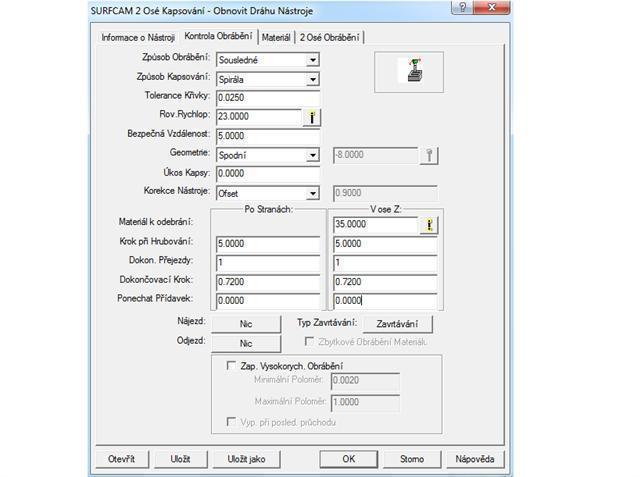640x477 pixels.
Task: Click the info icon beside Rov.Rychlop field
Action: 313,117
